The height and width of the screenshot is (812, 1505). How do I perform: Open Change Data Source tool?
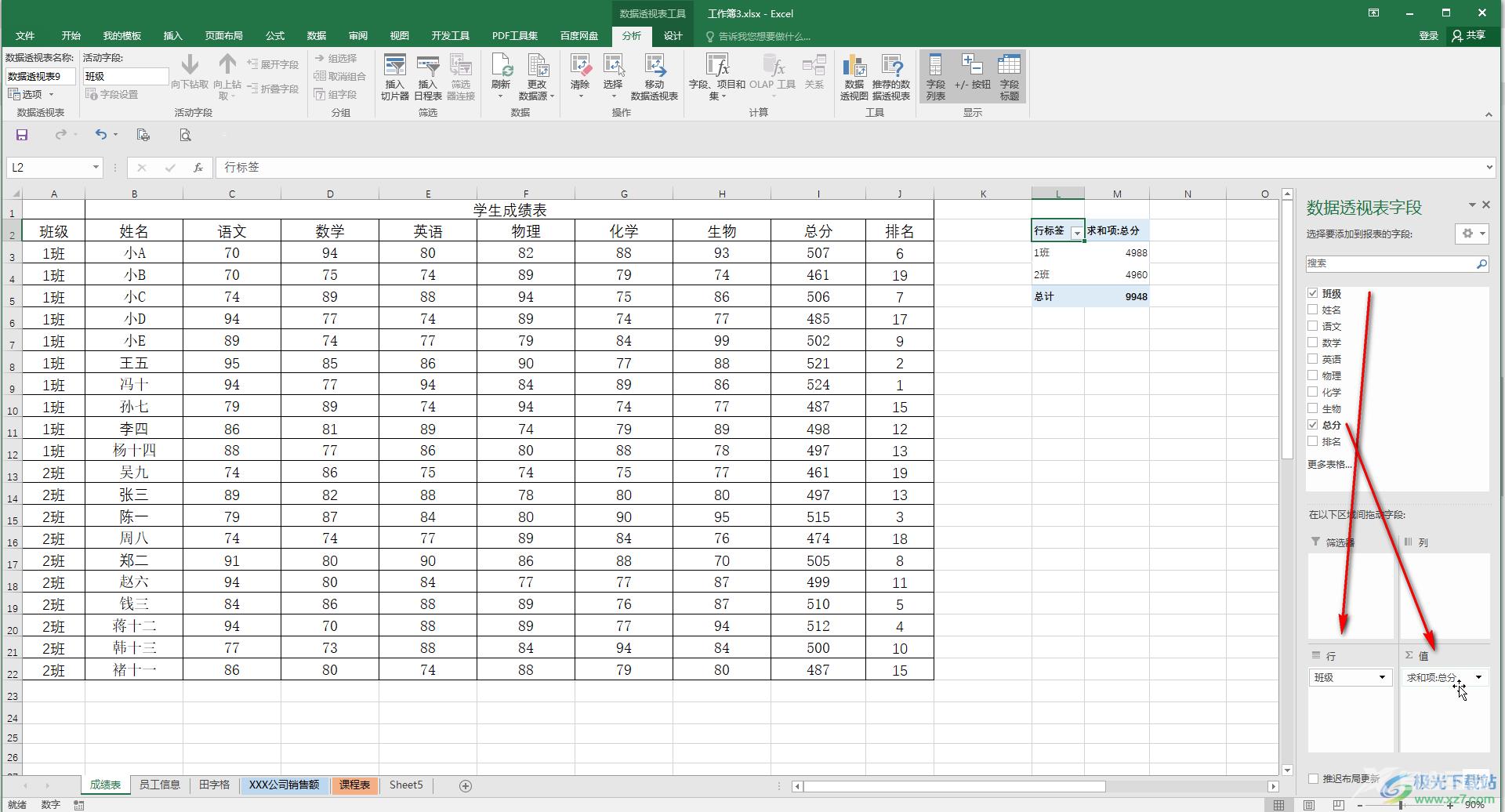point(537,77)
